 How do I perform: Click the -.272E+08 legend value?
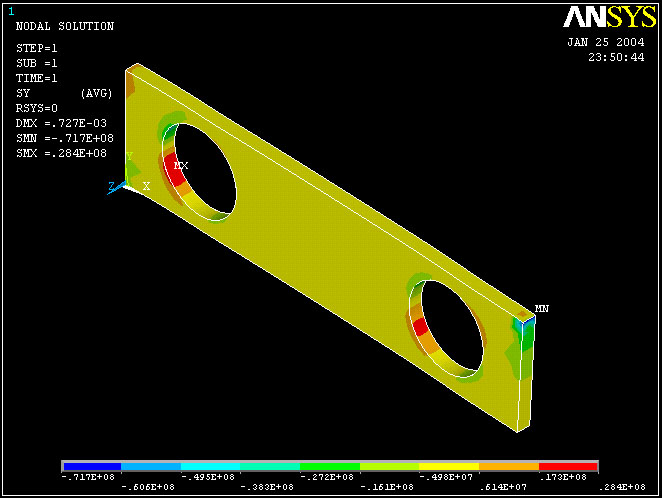pos(327,477)
